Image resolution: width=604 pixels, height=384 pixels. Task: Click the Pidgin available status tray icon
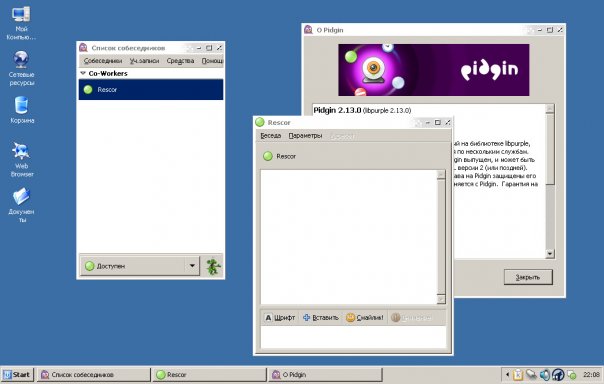[x=572, y=375]
